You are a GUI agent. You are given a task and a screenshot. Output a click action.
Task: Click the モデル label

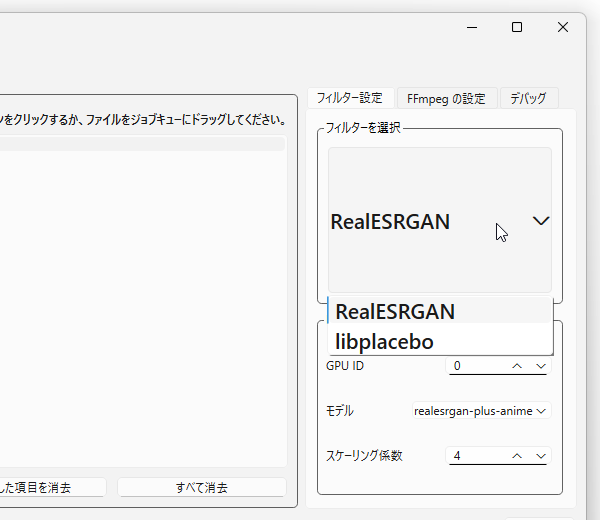[x=340, y=411]
